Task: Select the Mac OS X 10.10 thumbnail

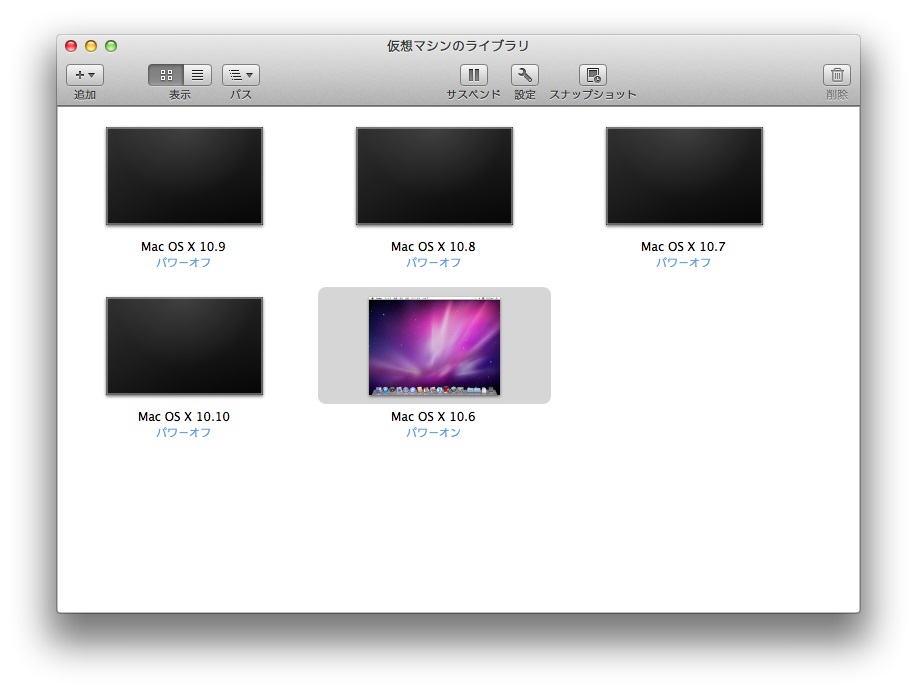Action: [184, 346]
